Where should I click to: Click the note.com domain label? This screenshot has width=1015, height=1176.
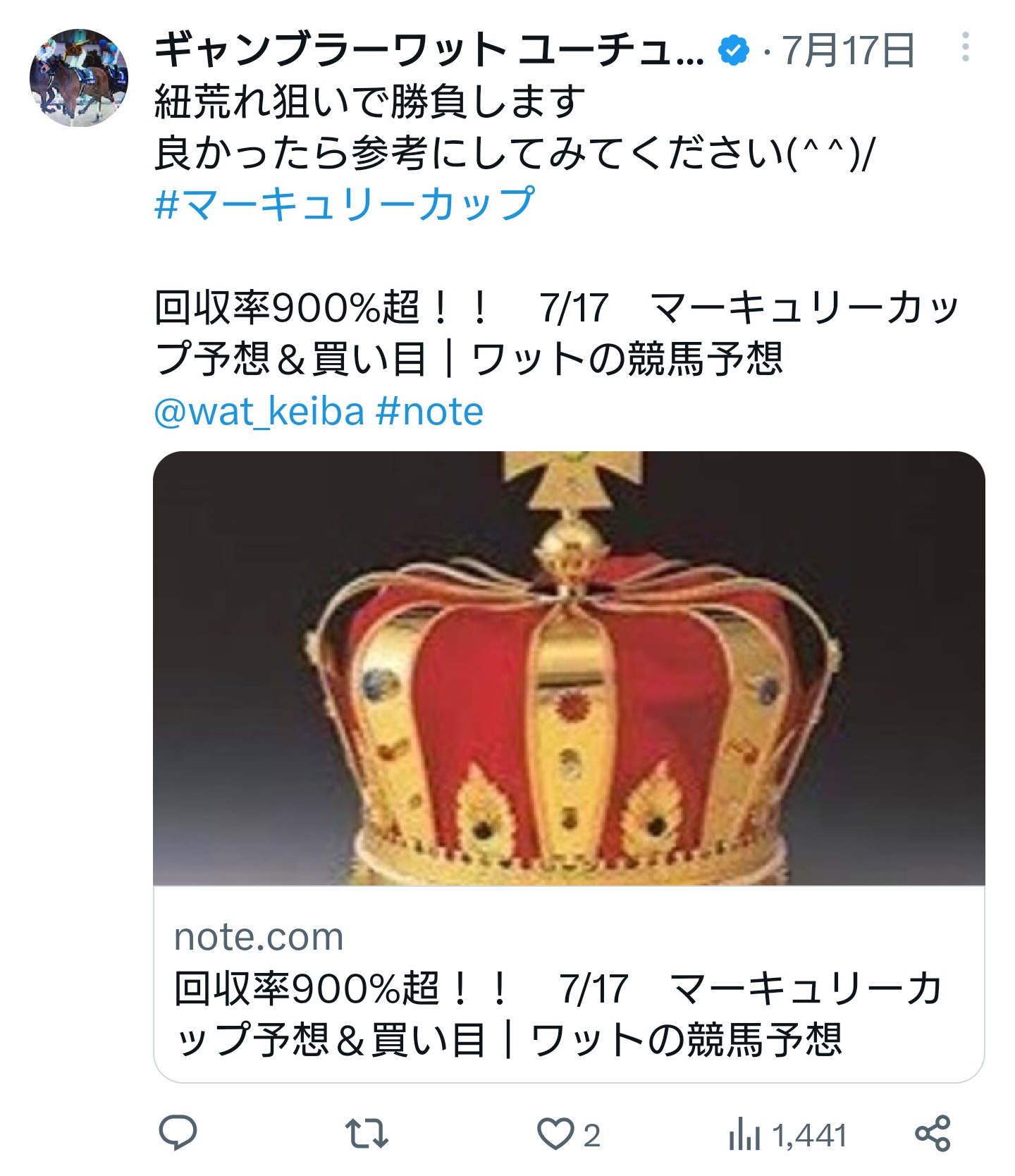[x=259, y=937]
